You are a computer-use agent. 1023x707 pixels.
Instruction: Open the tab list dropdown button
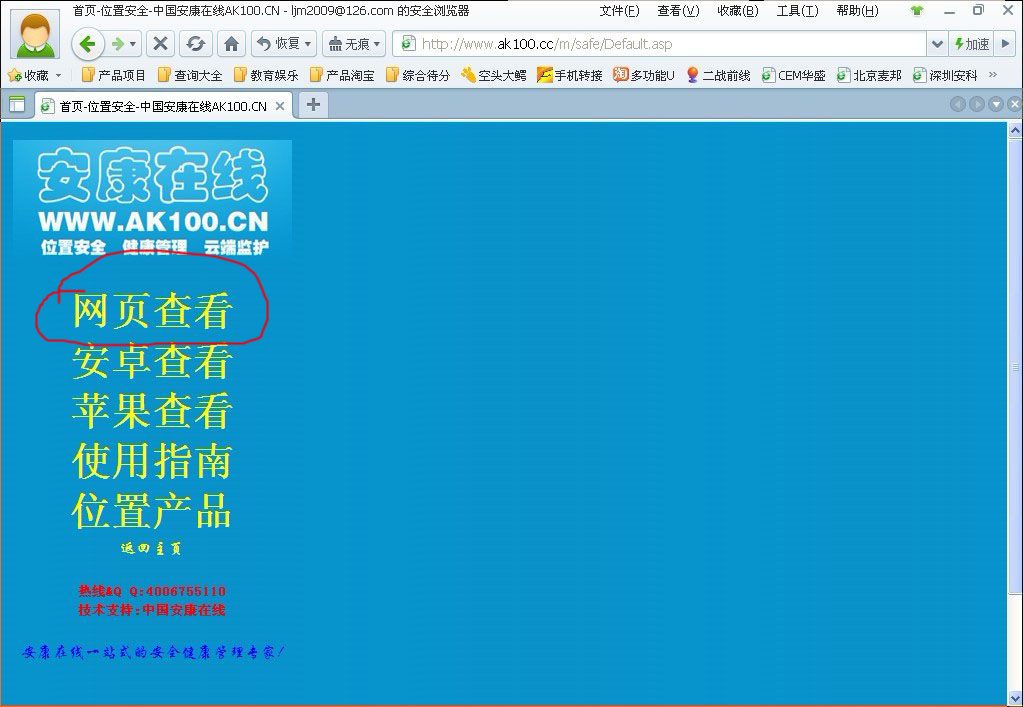[996, 104]
